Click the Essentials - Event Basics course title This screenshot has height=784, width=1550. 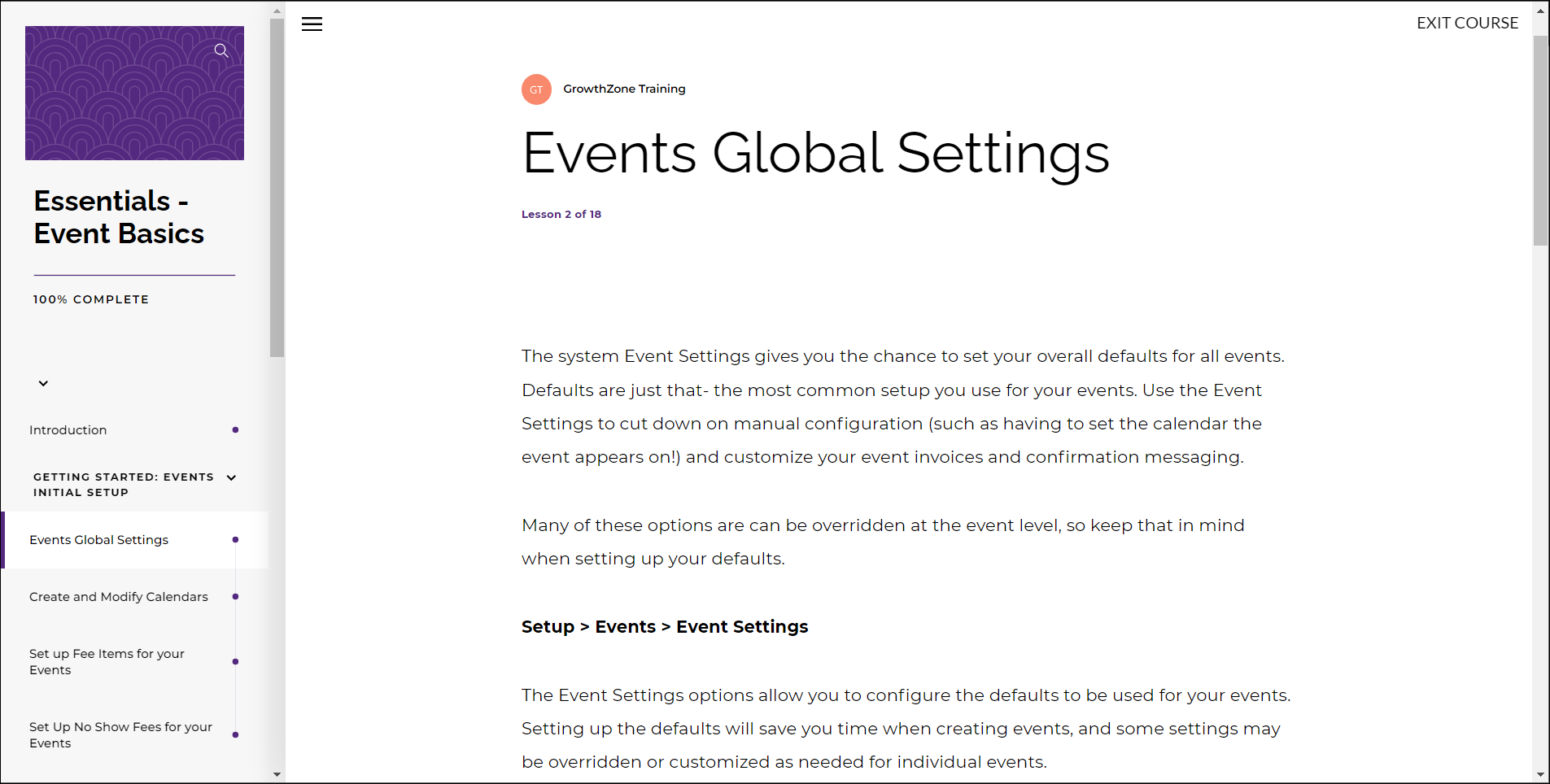point(119,217)
